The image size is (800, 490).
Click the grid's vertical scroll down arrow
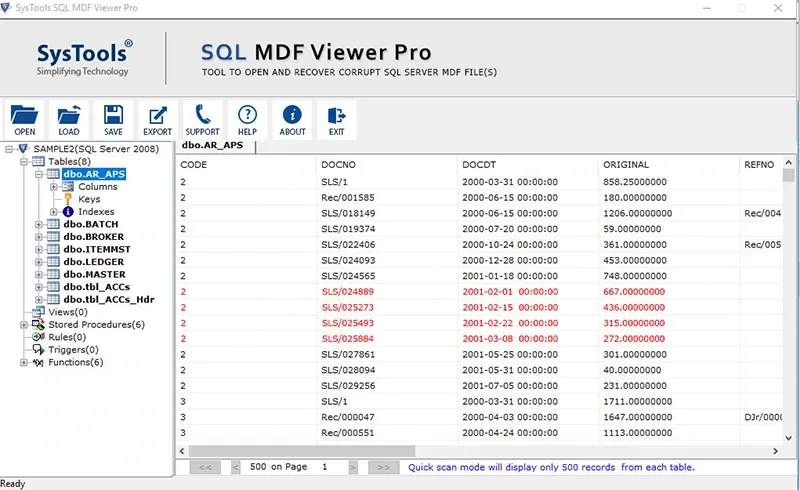(789, 438)
